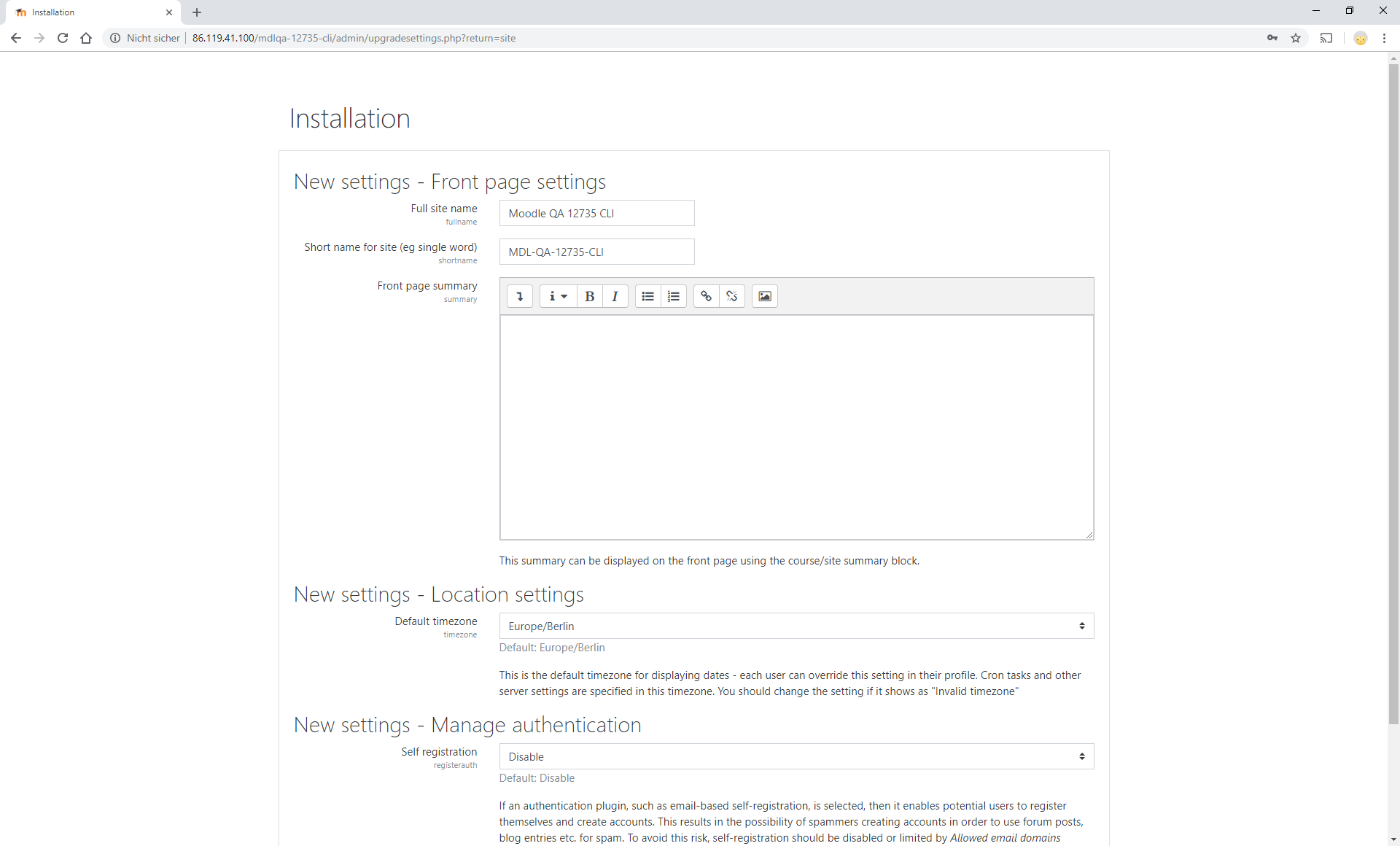Click the resize handle of summary editor
Image resolution: width=1400 pixels, height=846 pixels.
[x=1089, y=535]
